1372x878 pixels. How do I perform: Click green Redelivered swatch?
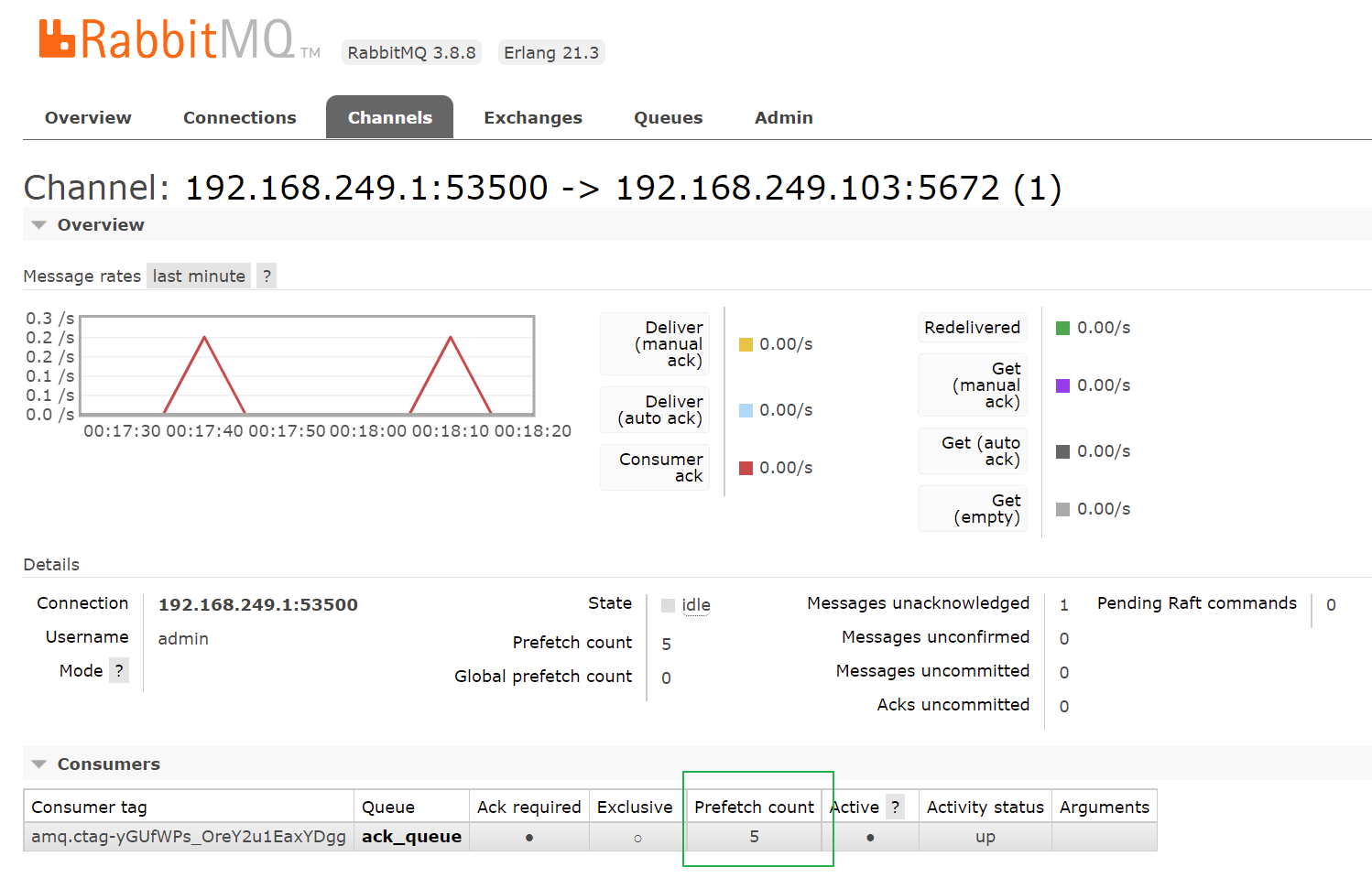click(1062, 328)
